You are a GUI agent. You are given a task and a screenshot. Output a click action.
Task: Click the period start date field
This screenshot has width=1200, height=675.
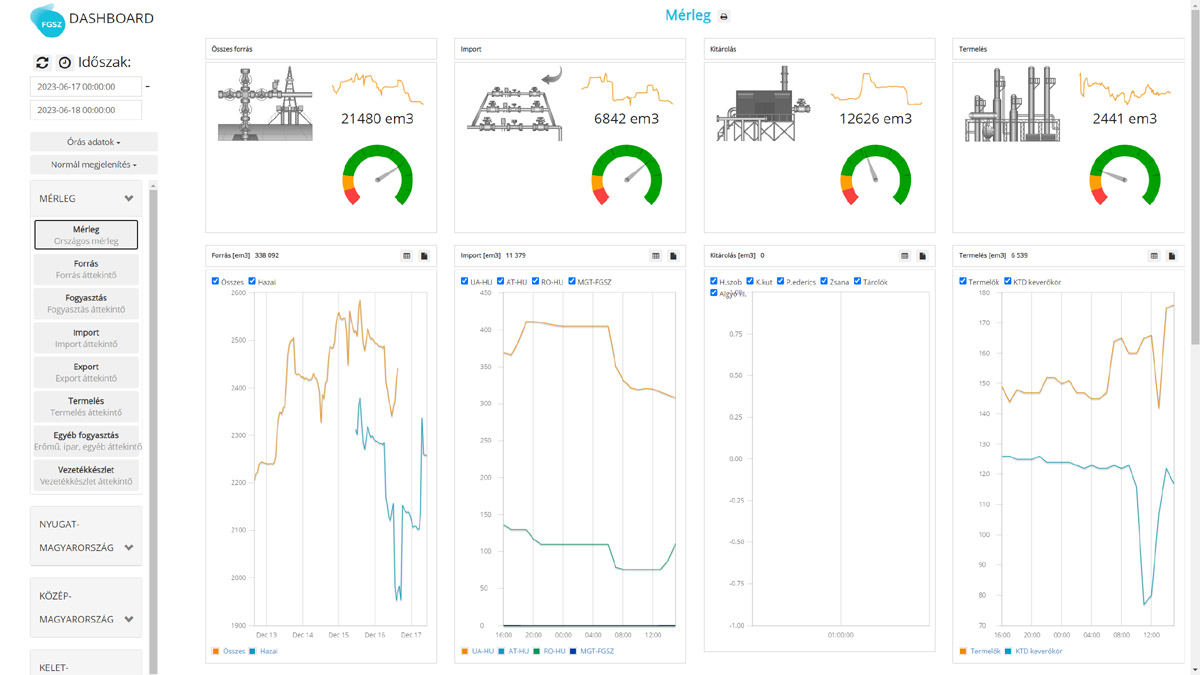pyautogui.click(x=86, y=87)
